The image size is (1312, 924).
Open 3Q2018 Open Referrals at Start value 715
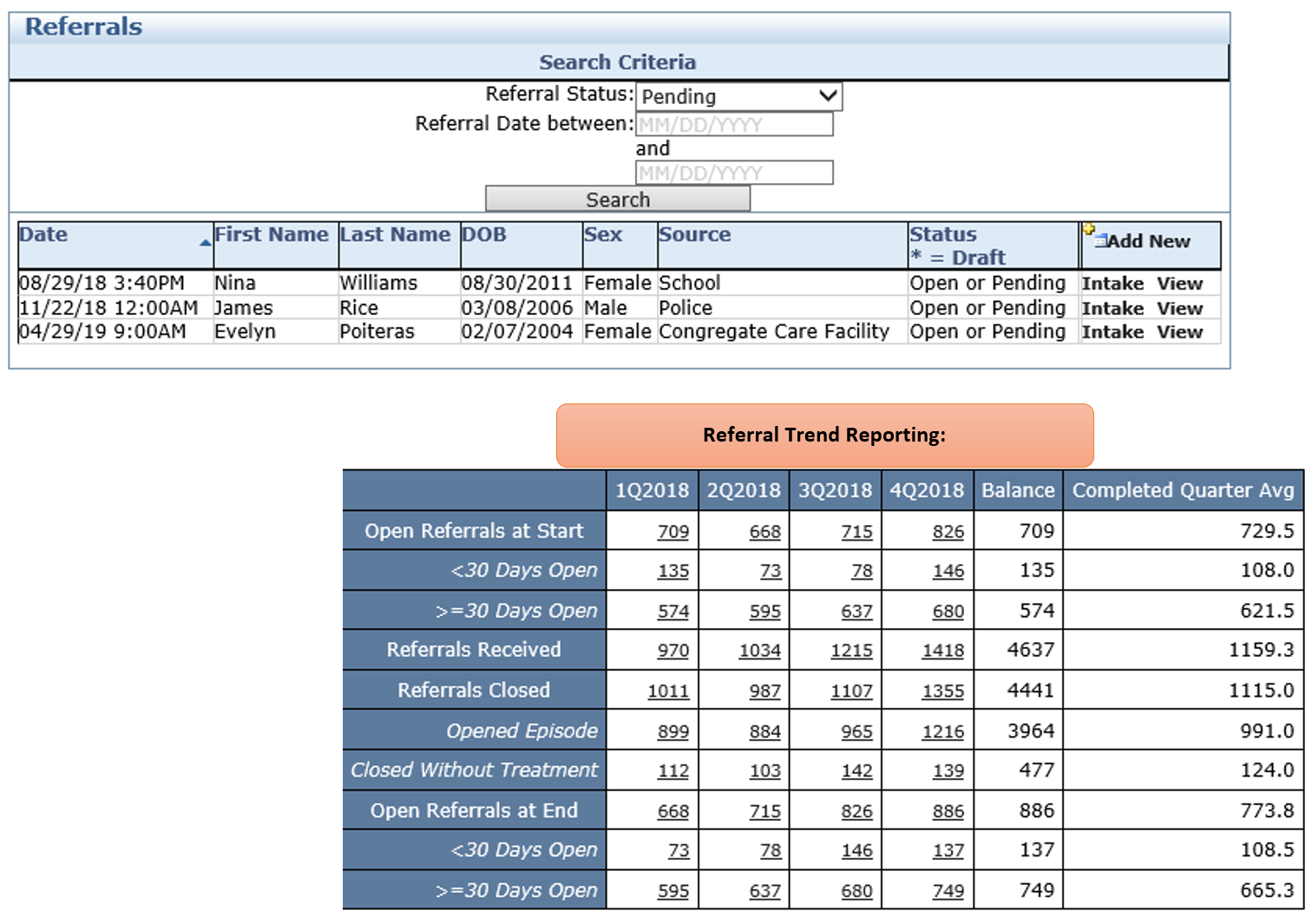[x=856, y=531]
